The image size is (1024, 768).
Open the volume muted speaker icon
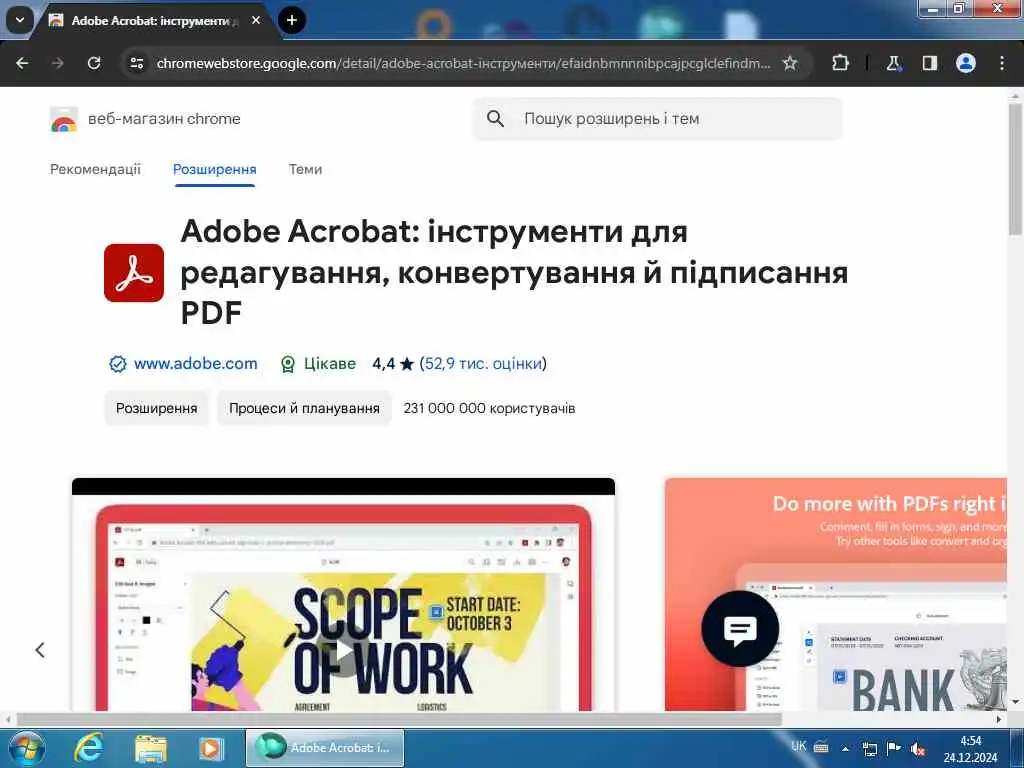pyautogui.click(x=918, y=748)
